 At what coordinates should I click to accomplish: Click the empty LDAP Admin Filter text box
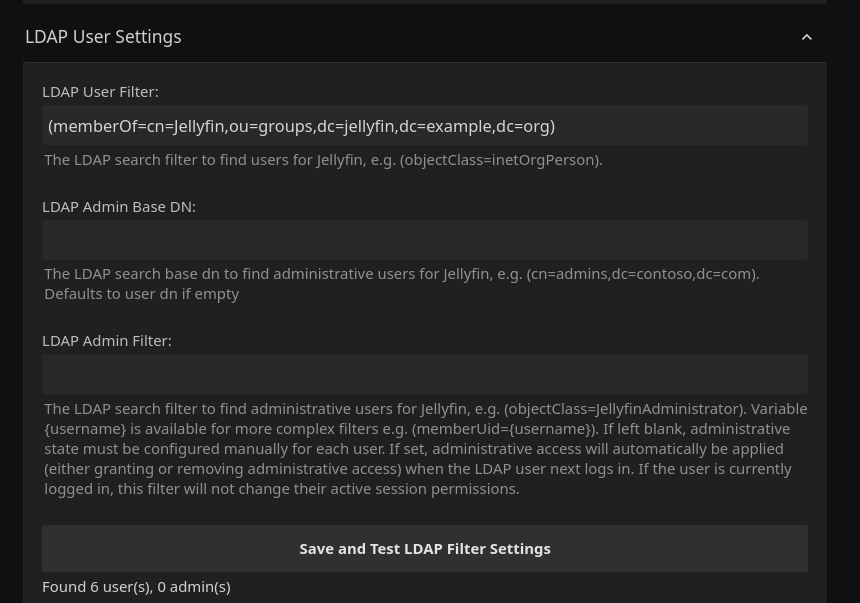pyautogui.click(x=425, y=373)
